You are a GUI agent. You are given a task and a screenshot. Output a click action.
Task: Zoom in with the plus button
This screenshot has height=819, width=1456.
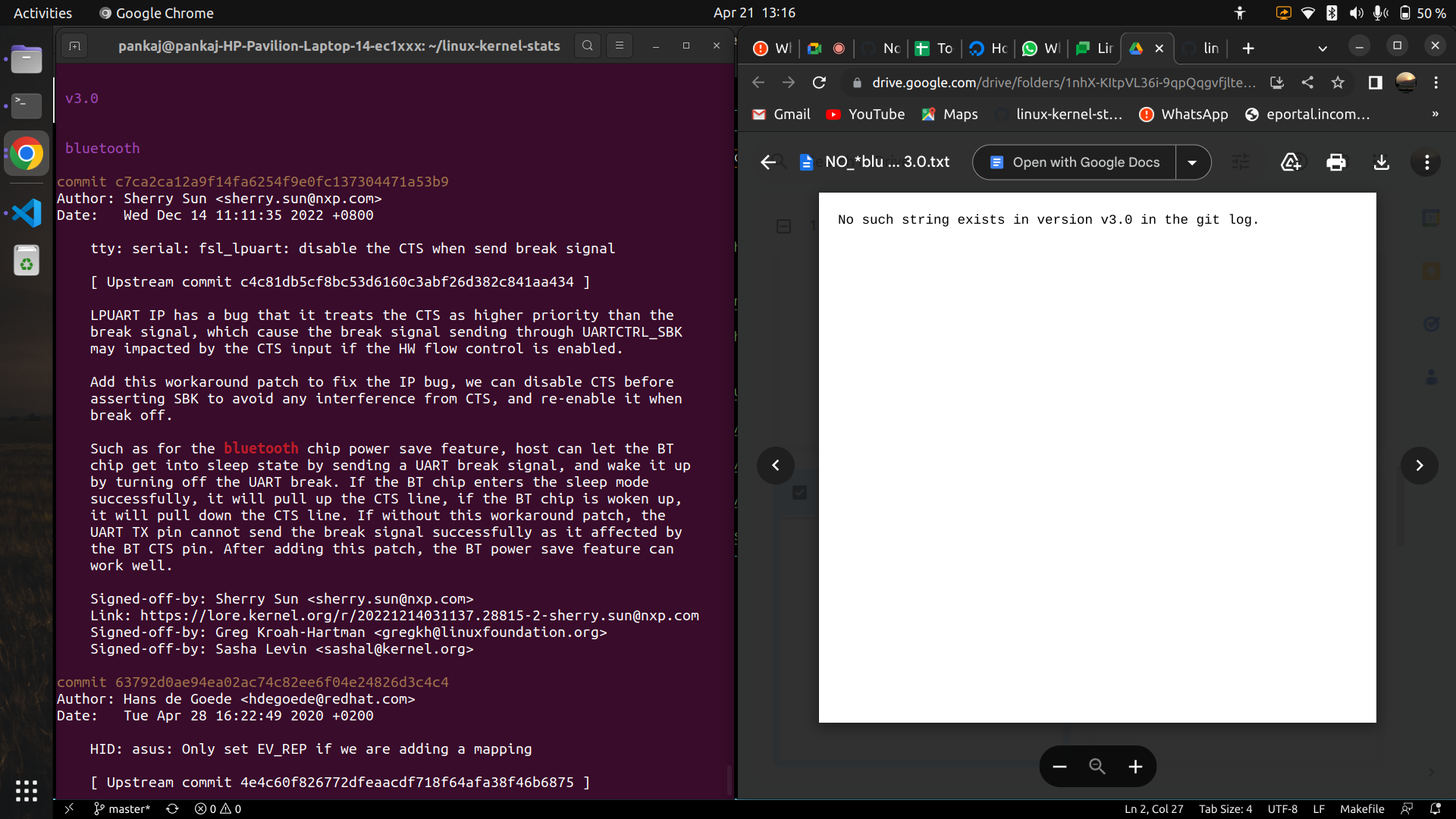[x=1135, y=767]
